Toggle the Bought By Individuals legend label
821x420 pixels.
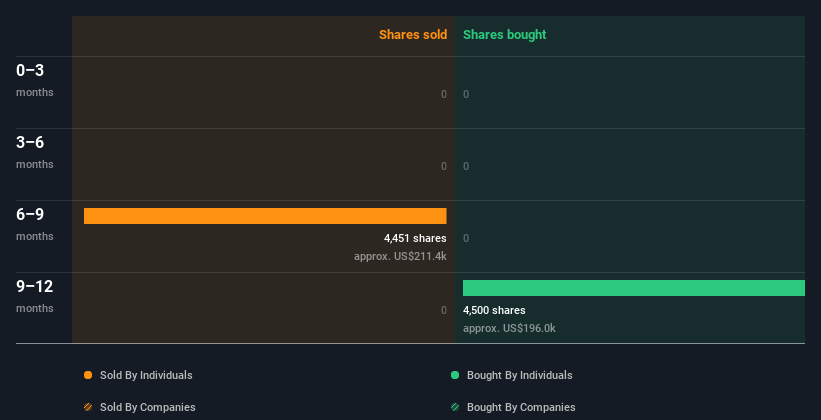(x=519, y=375)
